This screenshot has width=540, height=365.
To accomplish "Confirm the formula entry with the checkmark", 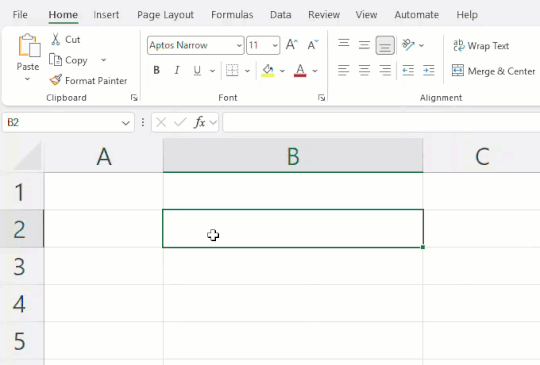I will click(180, 122).
